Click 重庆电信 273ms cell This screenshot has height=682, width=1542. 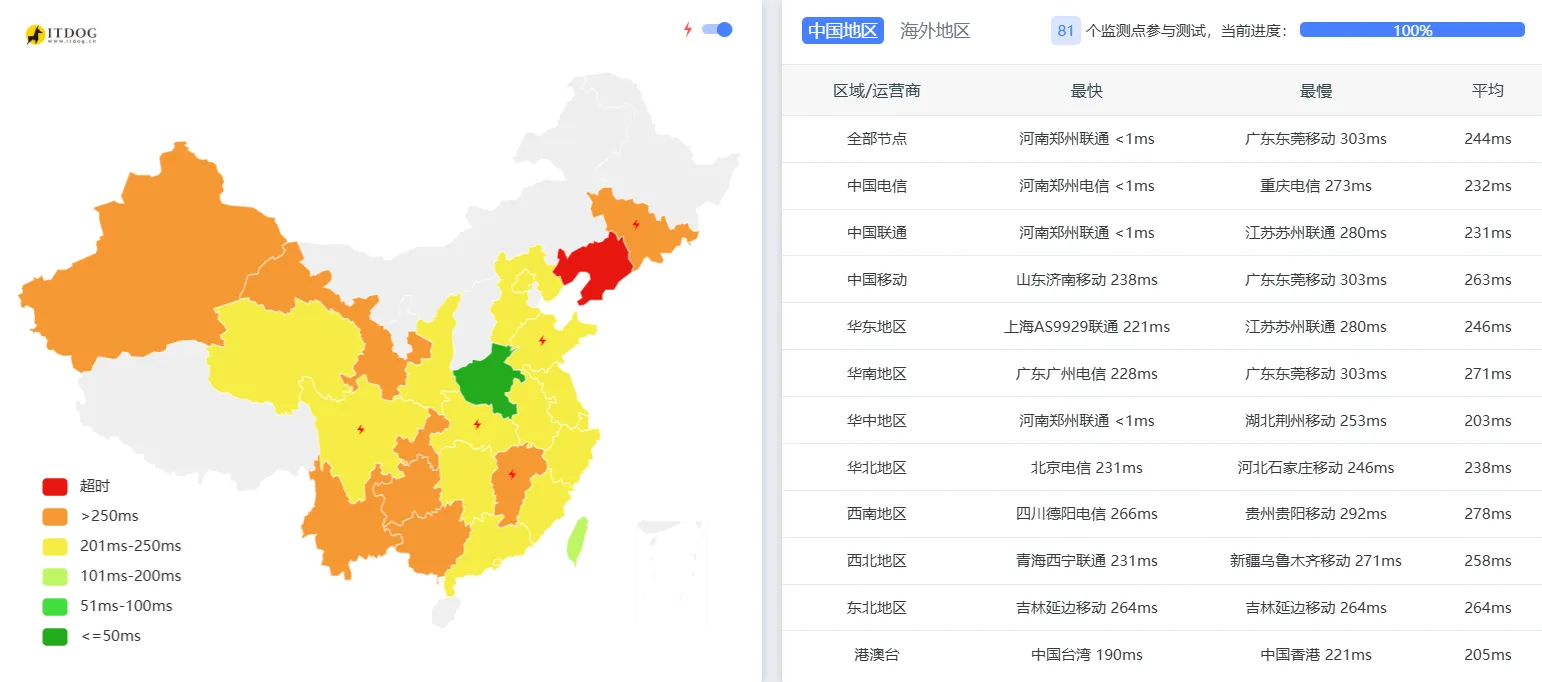coord(1316,186)
